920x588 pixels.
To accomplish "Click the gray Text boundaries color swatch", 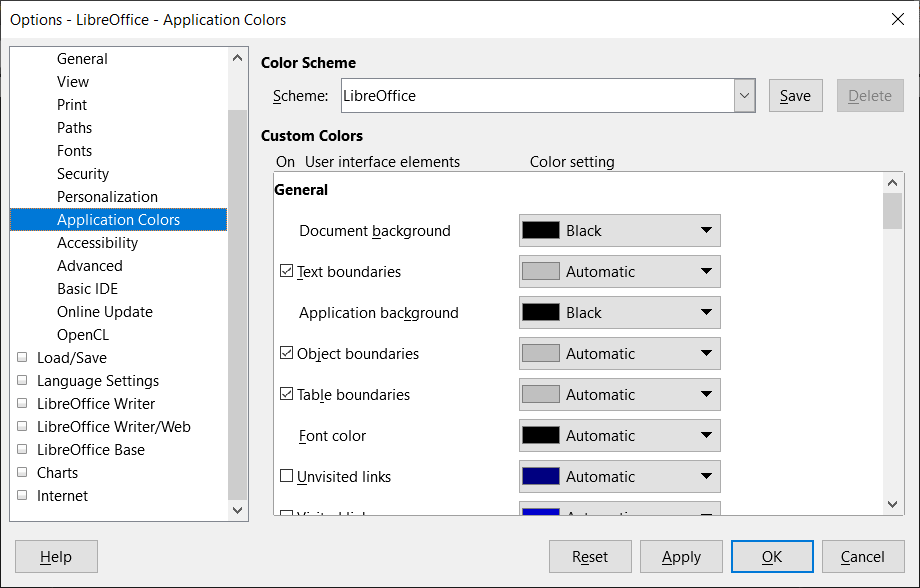I will [x=540, y=272].
